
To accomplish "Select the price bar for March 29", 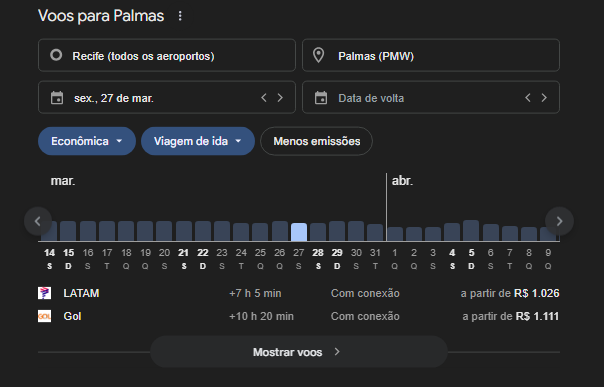I will pyautogui.click(x=337, y=231).
